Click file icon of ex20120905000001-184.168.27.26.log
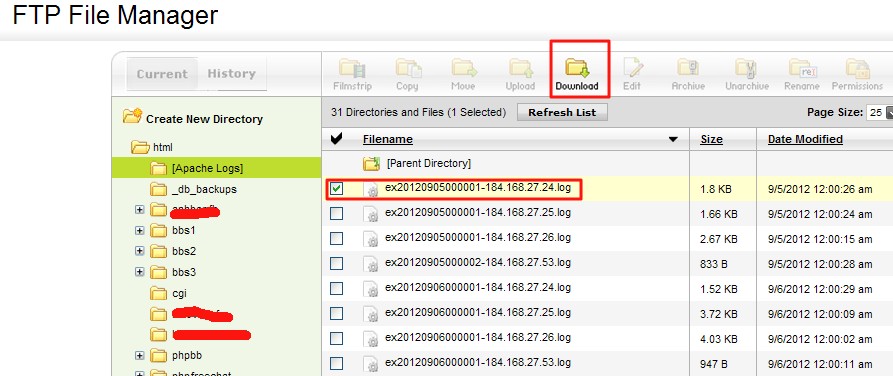The height and width of the screenshot is (376, 893). 371,239
